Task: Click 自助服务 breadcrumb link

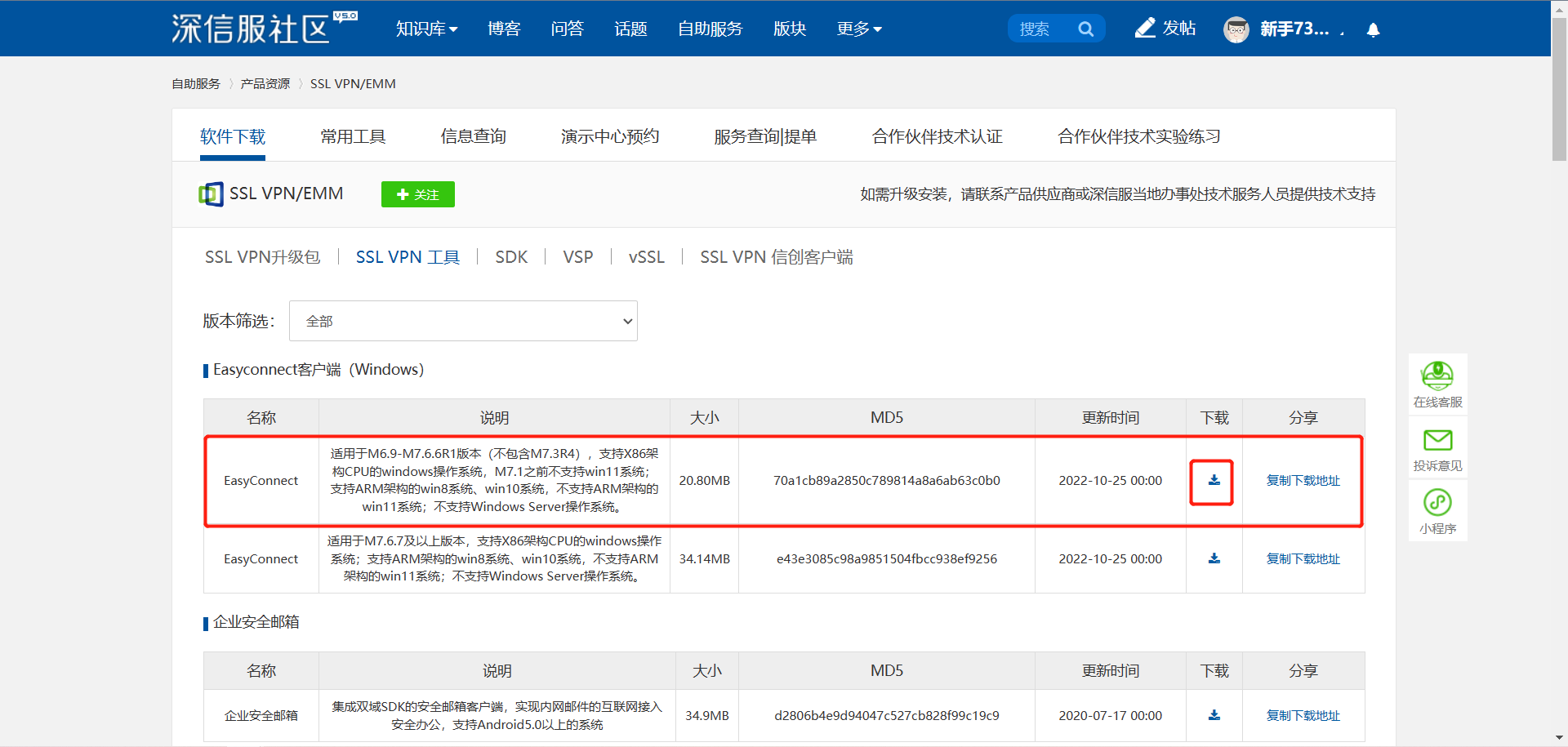Action: pyautogui.click(x=196, y=83)
